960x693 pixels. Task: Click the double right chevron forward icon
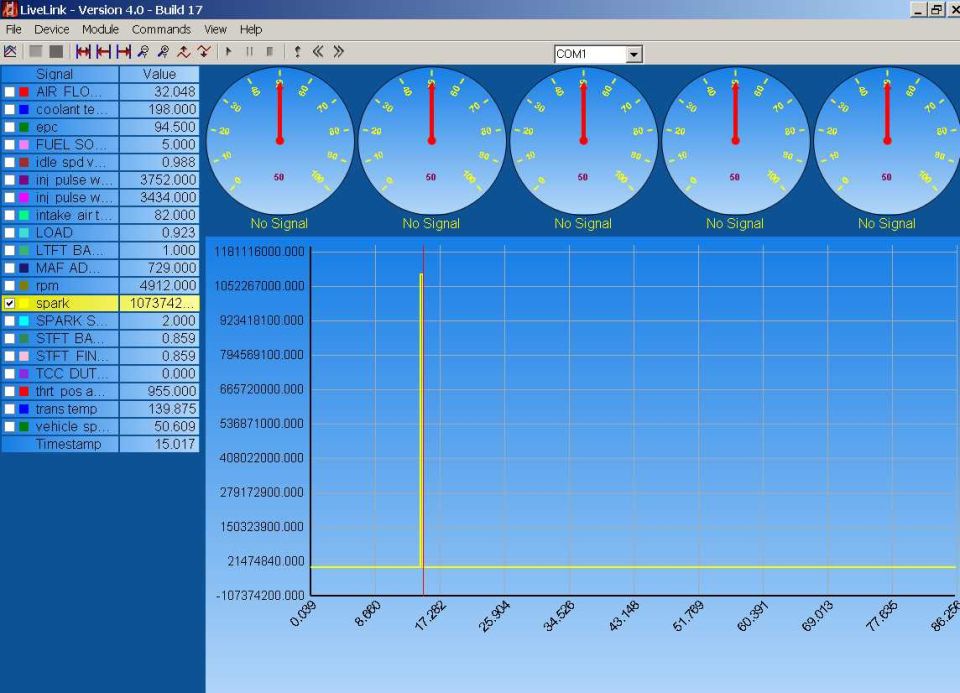(339, 52)
